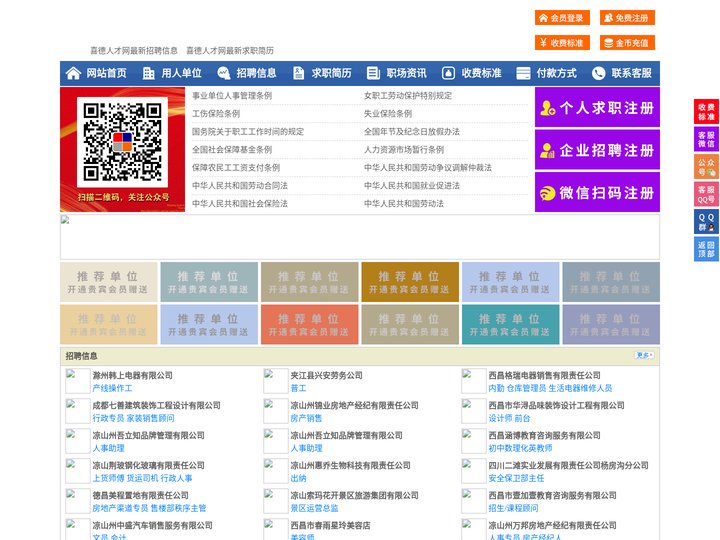Image resolution: width=720 pixels, height=540 pixels.
Task: Click the logo for 德昌美程置地有限责任公司
Action: pyautogui.click(x=77, y=501)
